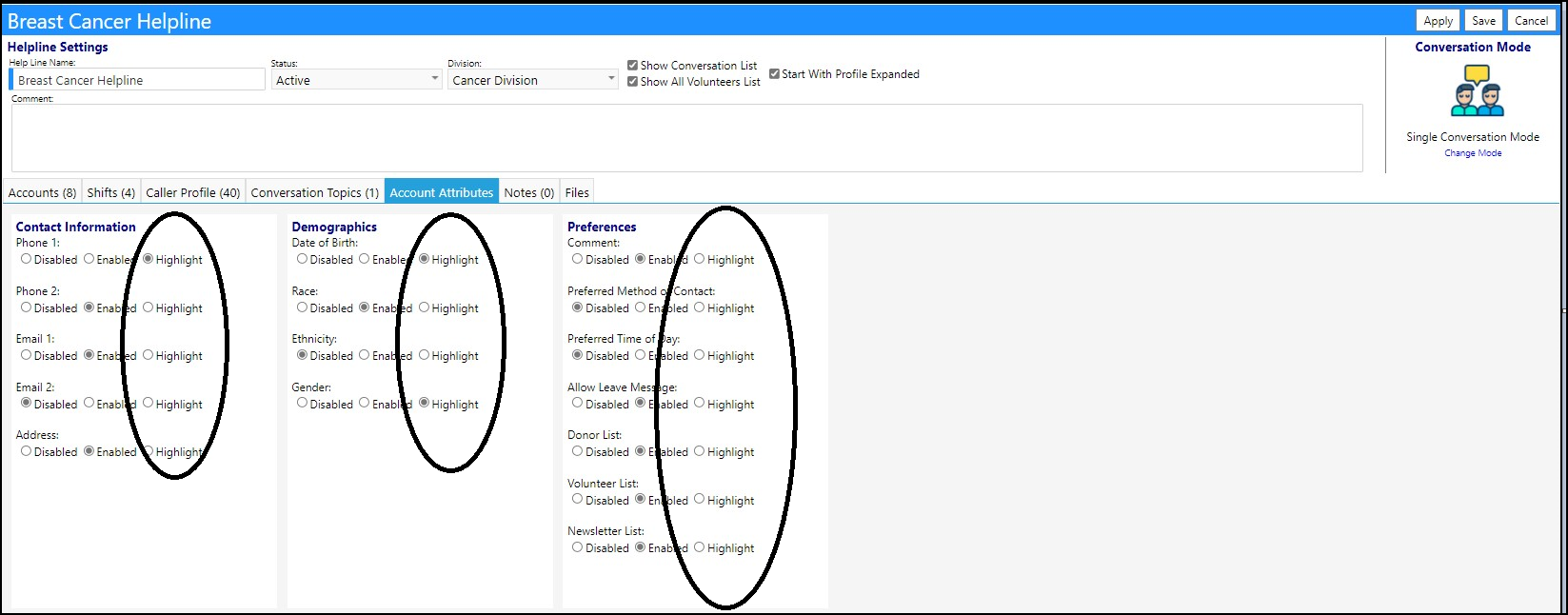Viewport: 1568px width, 615px height.
Task: Set Preferences Comment to Disabled
Action: pyautogui.click(x=577, y=259)
